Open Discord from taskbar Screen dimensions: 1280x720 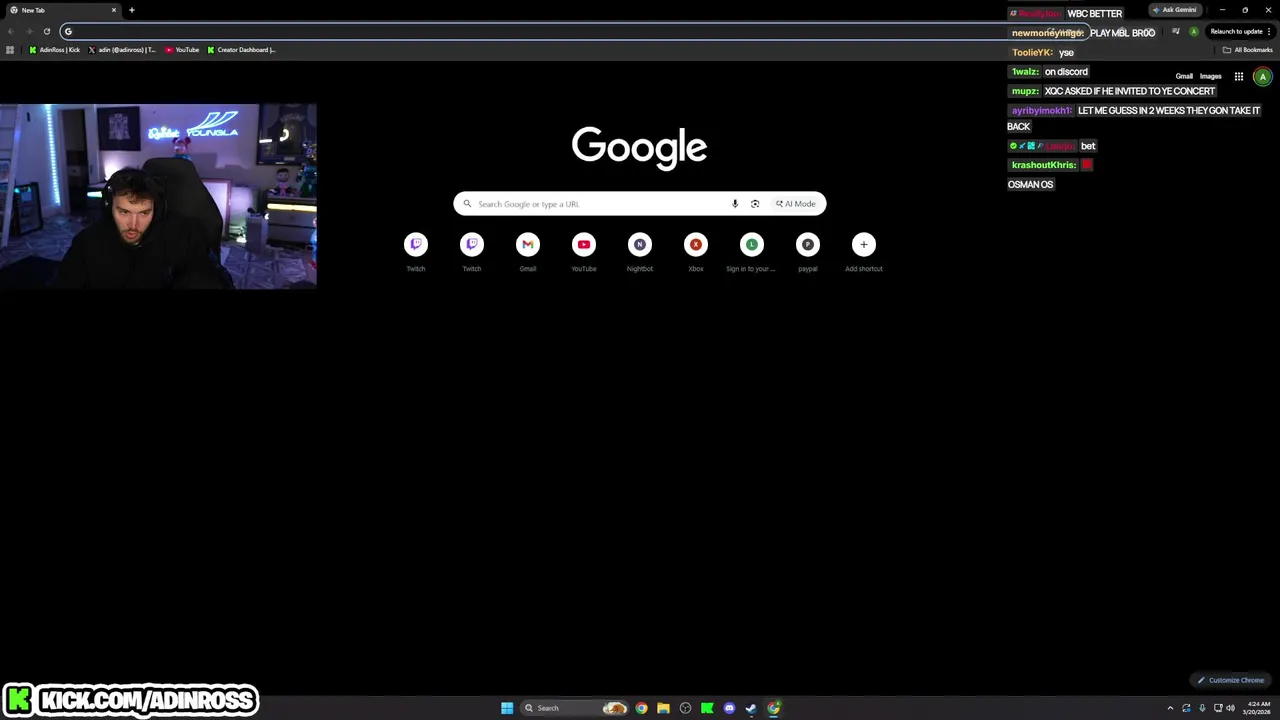tap(729, 708)
